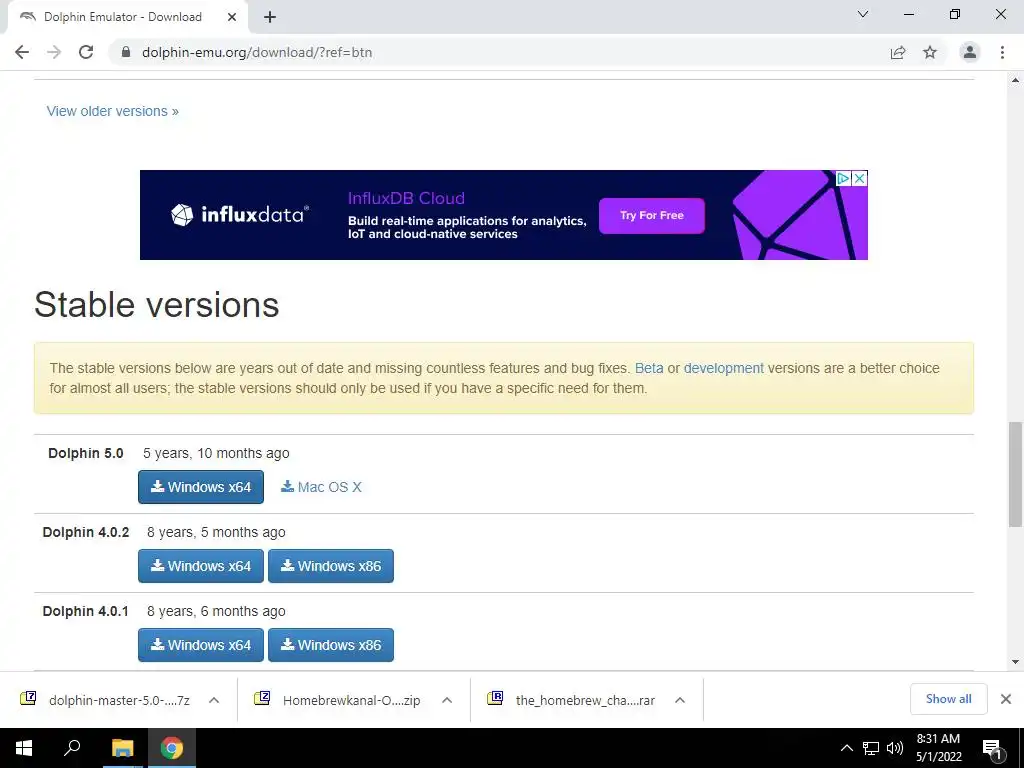Close the downloads bar
This screenshot has width=1024, height=768.
pos(1006,699)
